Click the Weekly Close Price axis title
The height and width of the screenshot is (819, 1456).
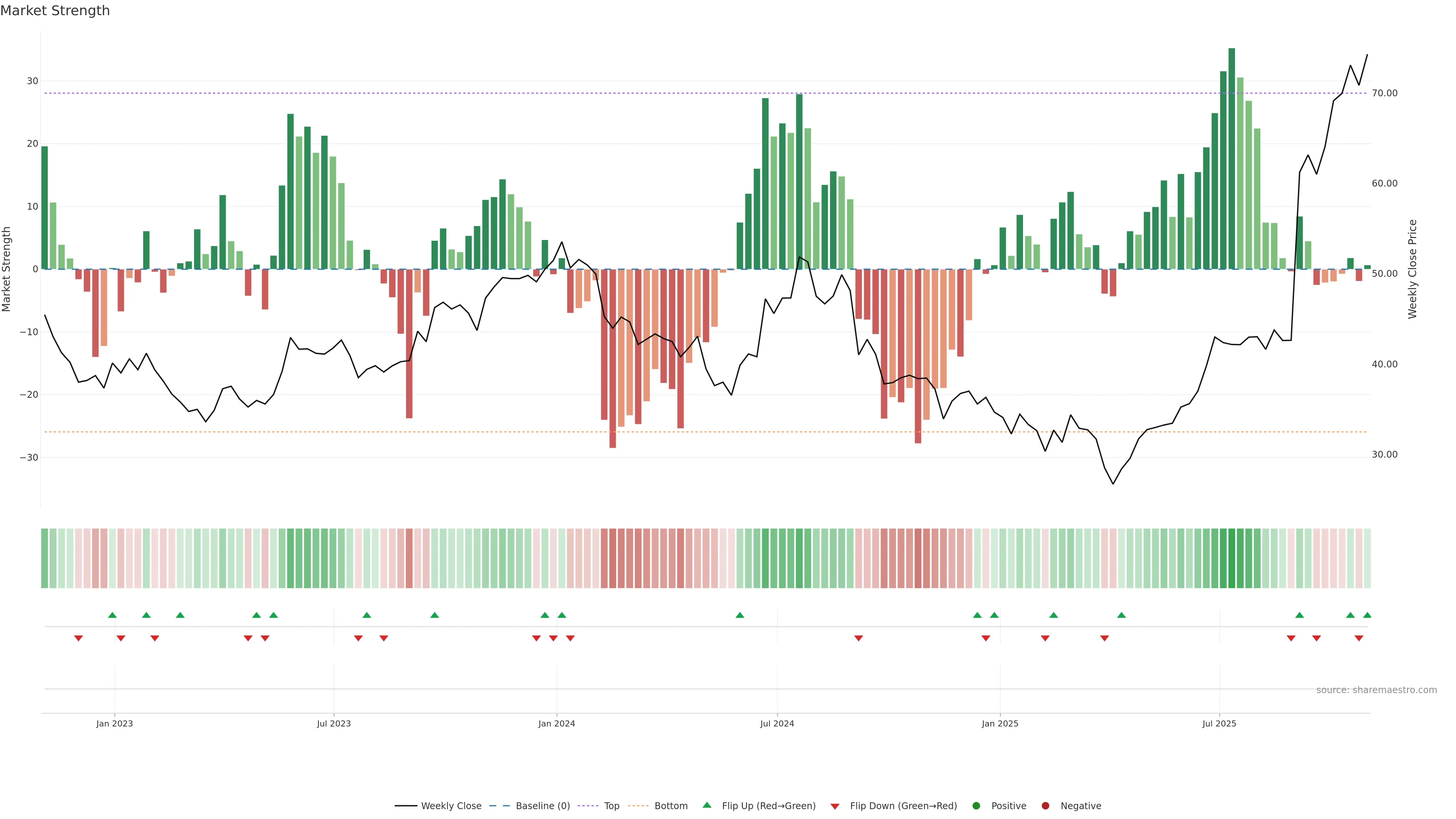pyautogui.click(x=1412, y=269)
